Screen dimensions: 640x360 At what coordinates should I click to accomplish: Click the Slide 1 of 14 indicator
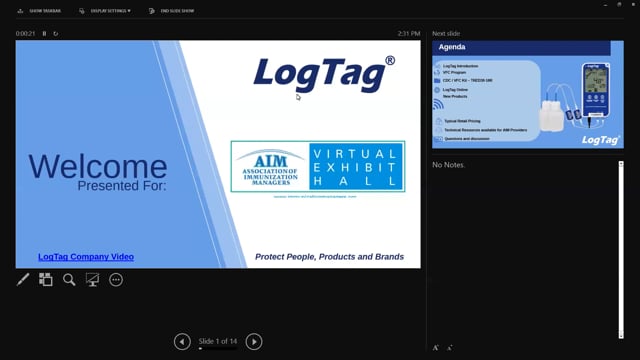pos(218,341)
